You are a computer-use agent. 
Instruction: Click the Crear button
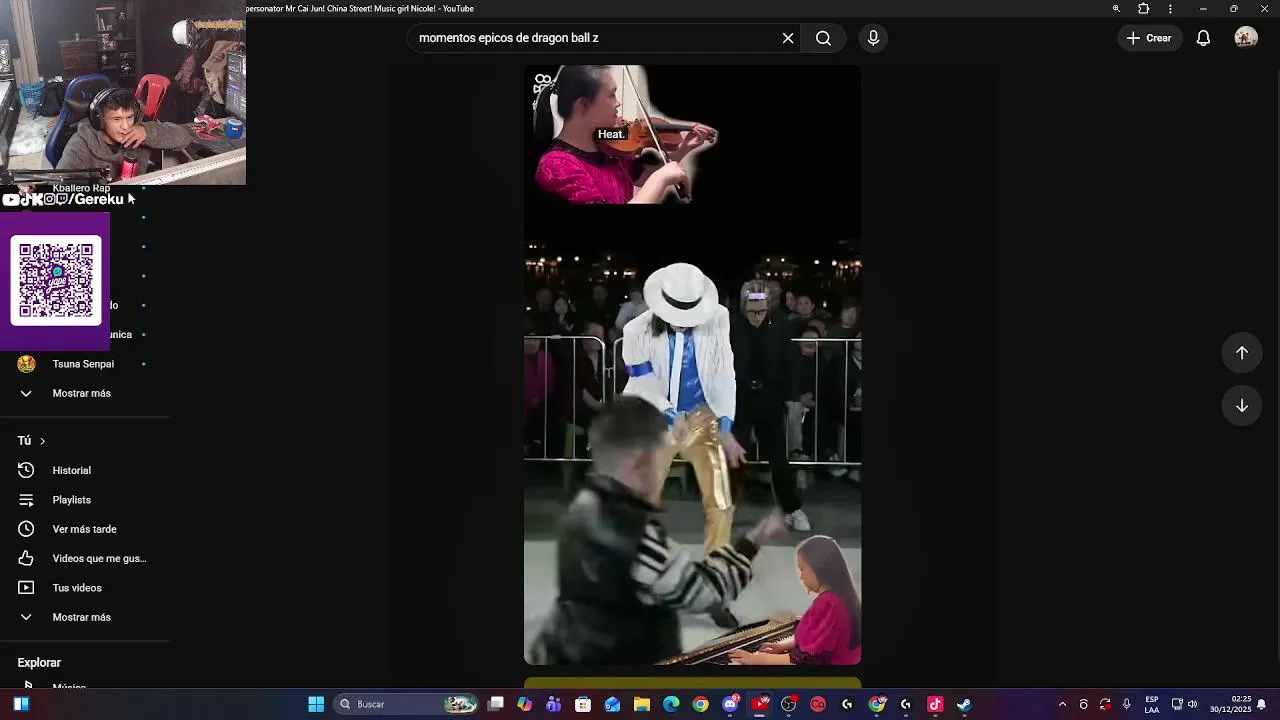(x=1149, y=38)
